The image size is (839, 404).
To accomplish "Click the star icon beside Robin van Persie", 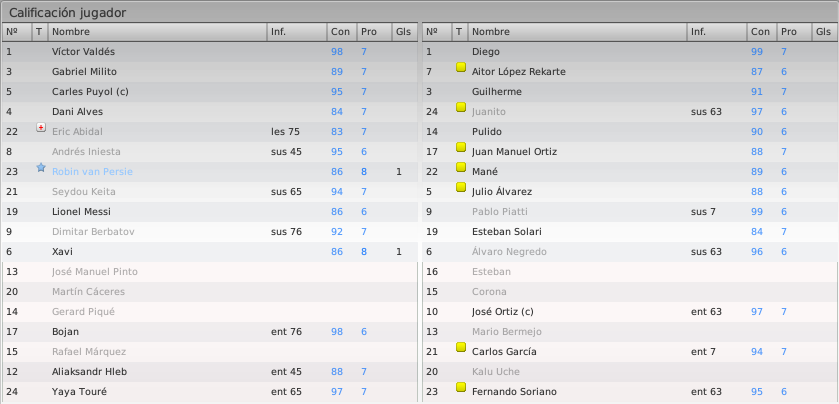I will [41, 167].
